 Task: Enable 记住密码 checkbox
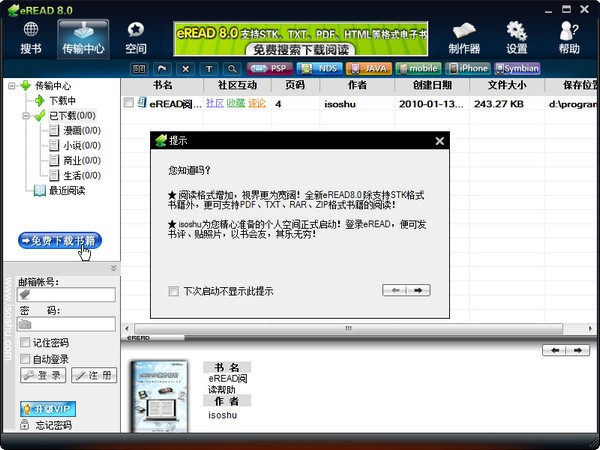pyautogui.click(x=25, y=342)
